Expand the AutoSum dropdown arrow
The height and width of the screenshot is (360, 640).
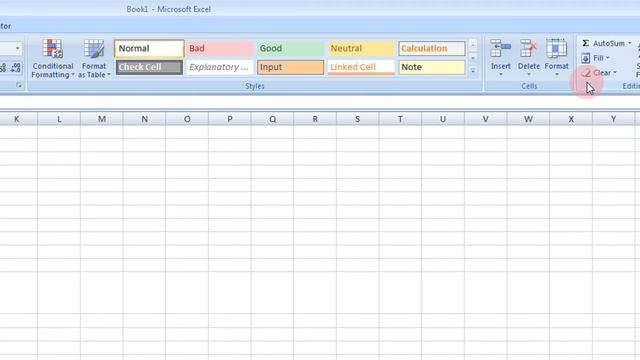(629, 43)
